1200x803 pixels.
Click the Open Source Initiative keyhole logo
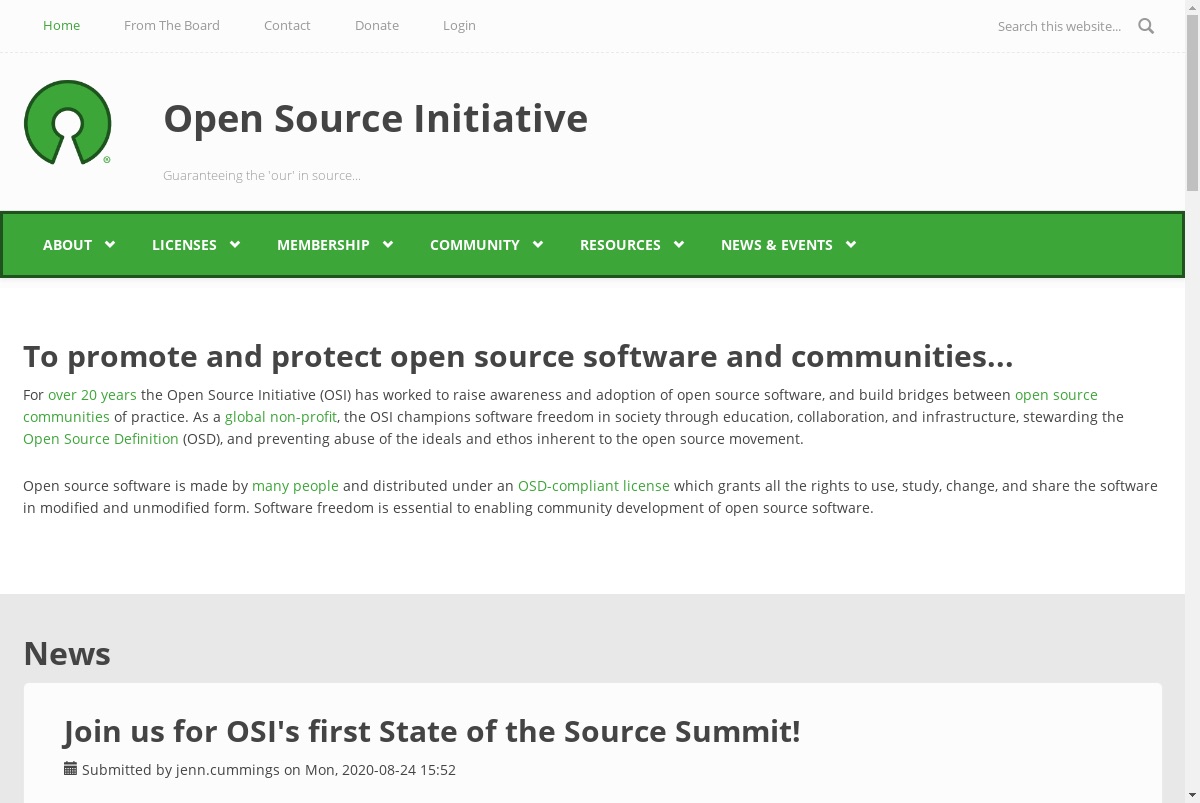point(67,122)
